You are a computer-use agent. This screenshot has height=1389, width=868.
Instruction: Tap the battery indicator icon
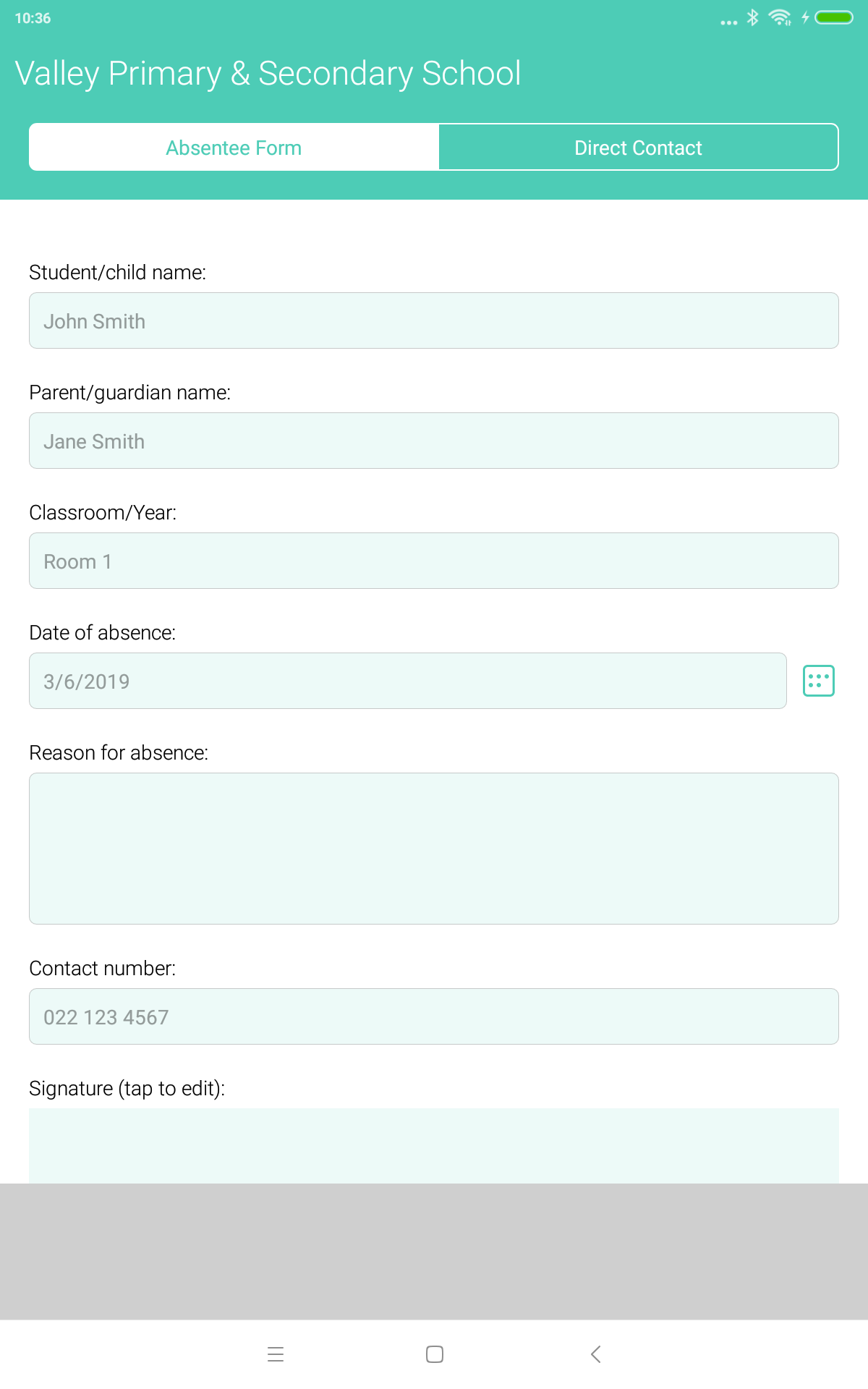coord(834,17)
